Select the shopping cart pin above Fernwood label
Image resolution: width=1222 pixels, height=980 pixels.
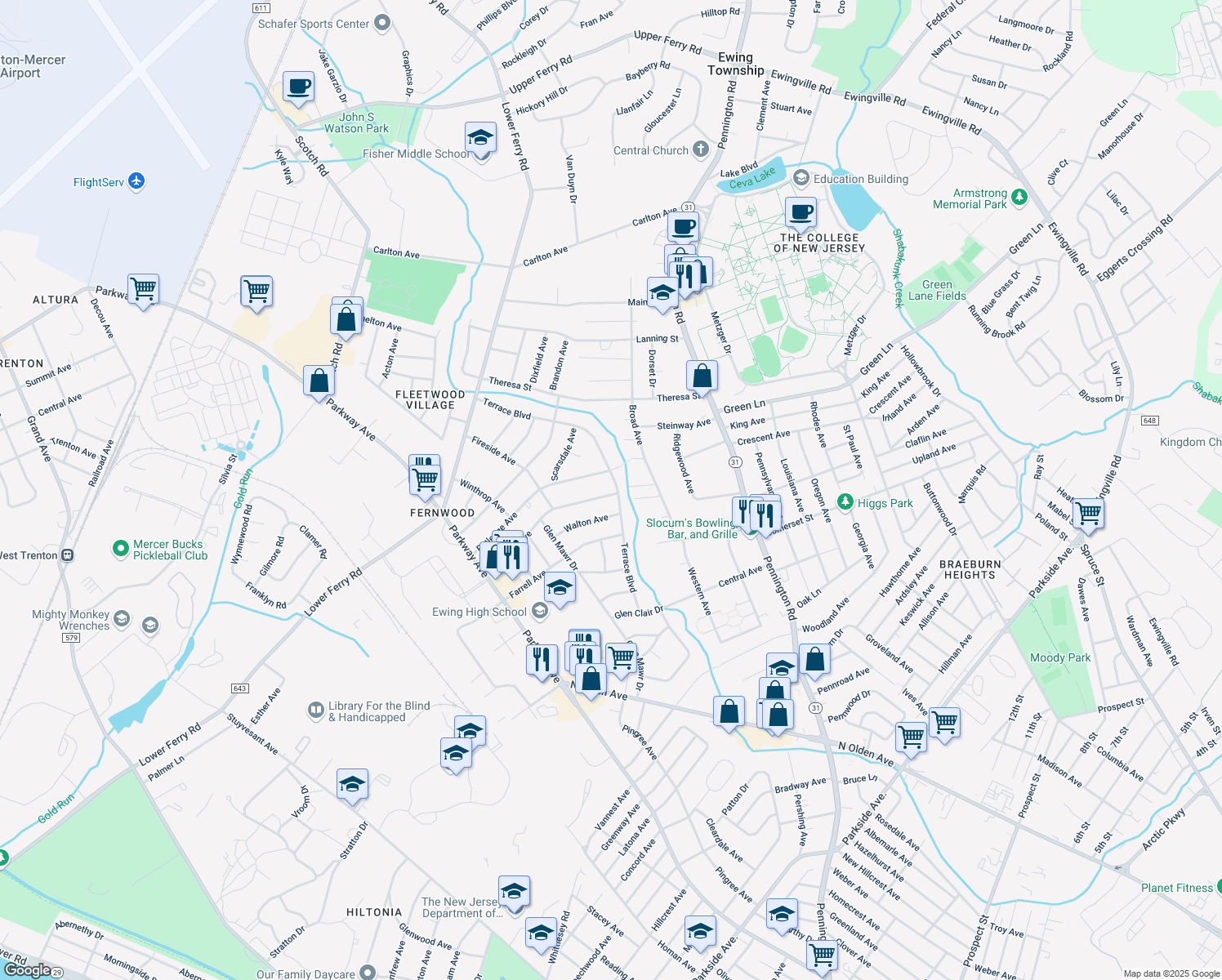coord(425,482)
